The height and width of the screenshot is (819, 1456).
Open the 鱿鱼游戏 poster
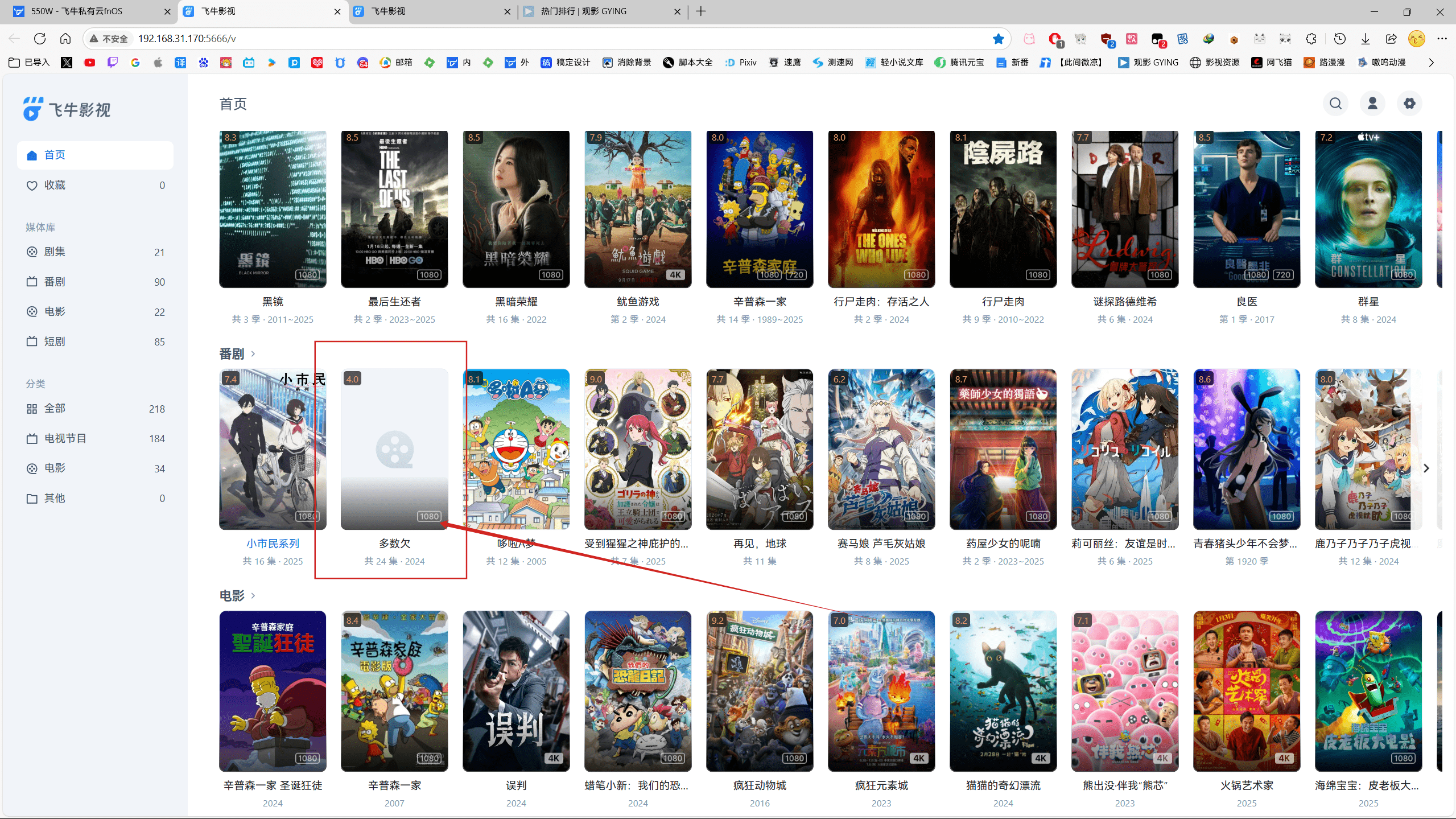[x=638, y=209]
